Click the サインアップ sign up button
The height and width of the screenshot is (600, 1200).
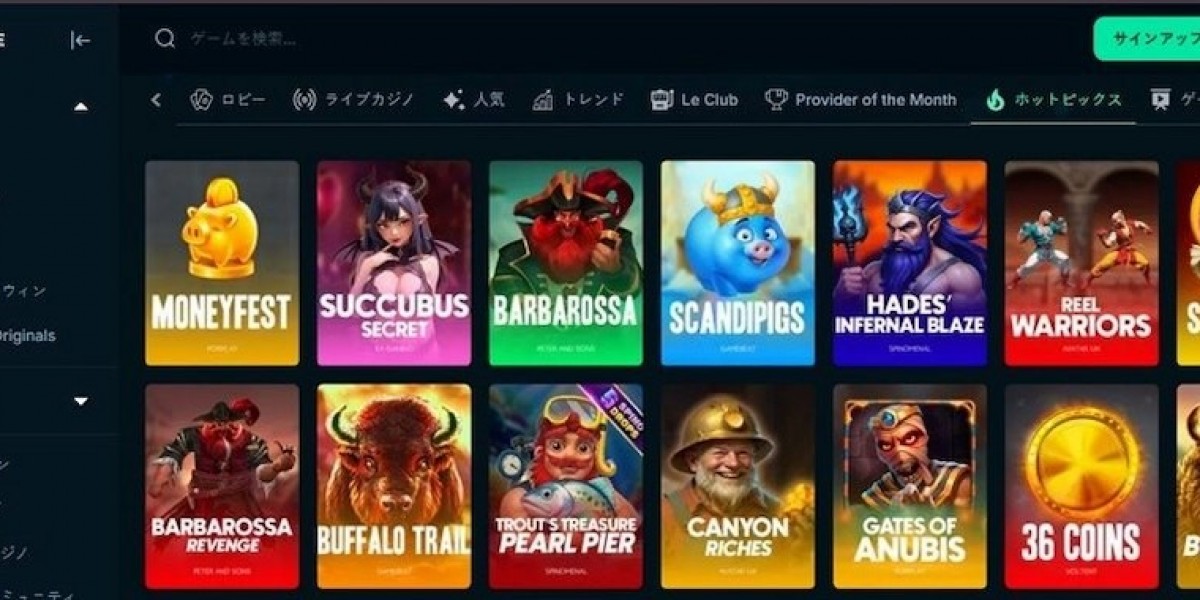[x=1147, y=39]
